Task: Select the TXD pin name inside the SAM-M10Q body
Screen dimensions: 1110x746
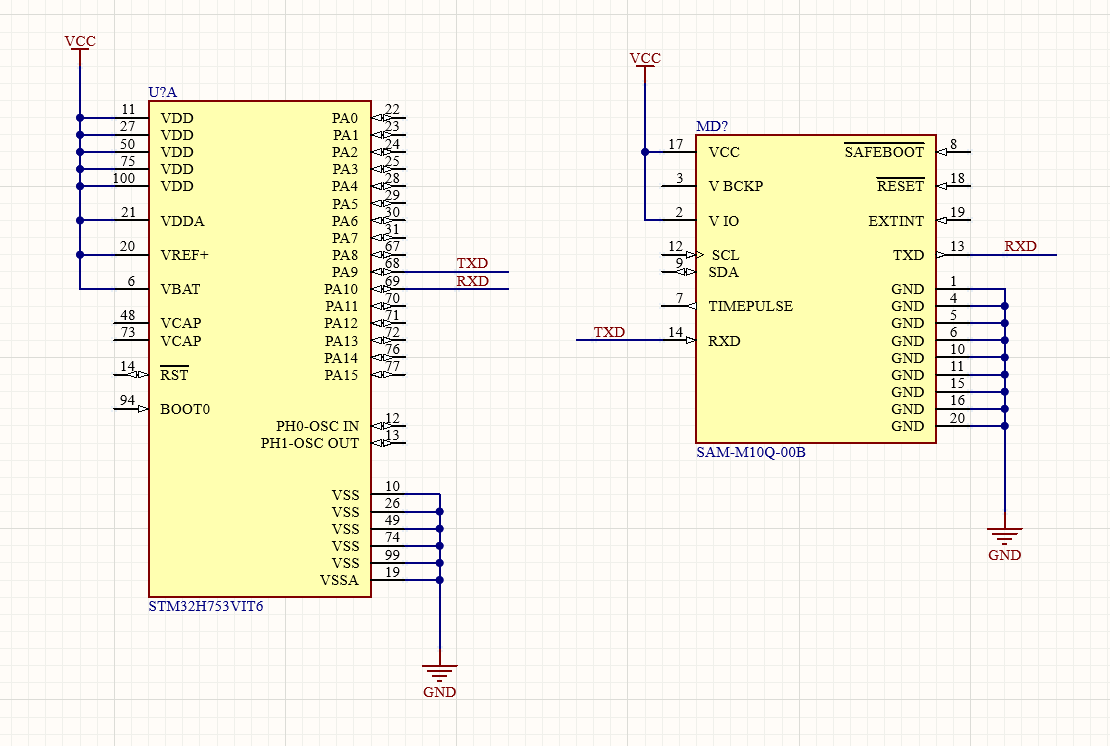Action: (908, 255)
